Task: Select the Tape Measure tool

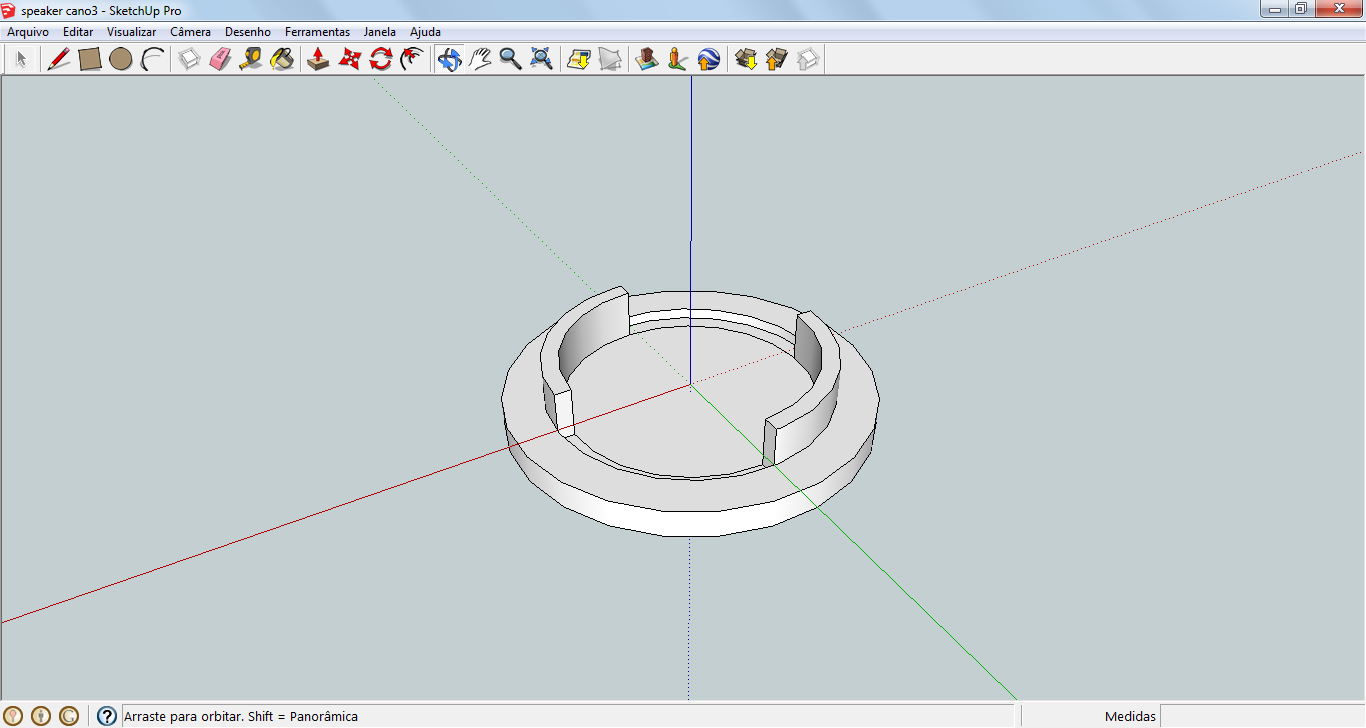Action: 251,60
